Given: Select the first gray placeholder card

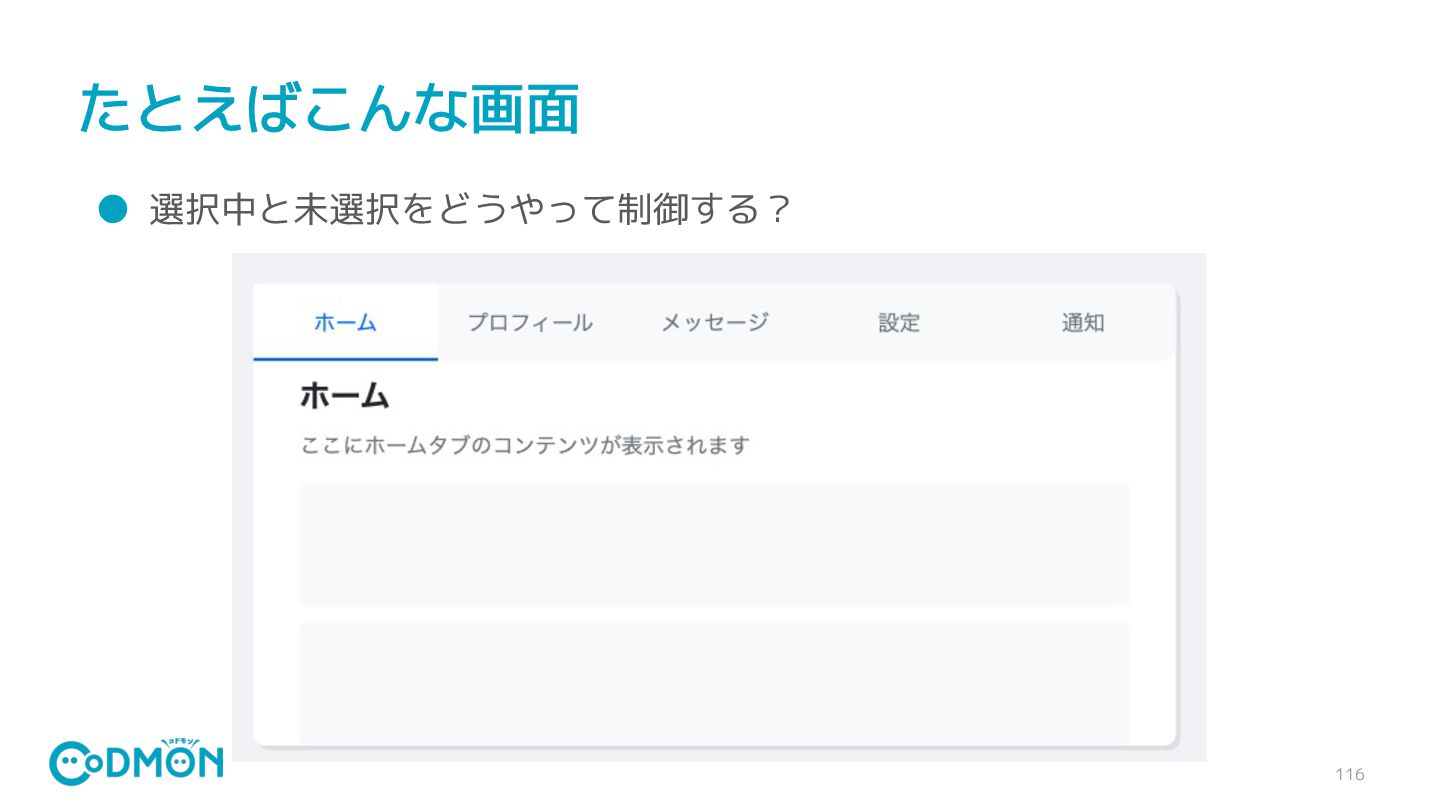Looking at the screenshot, I should click(x=714, y=545).
